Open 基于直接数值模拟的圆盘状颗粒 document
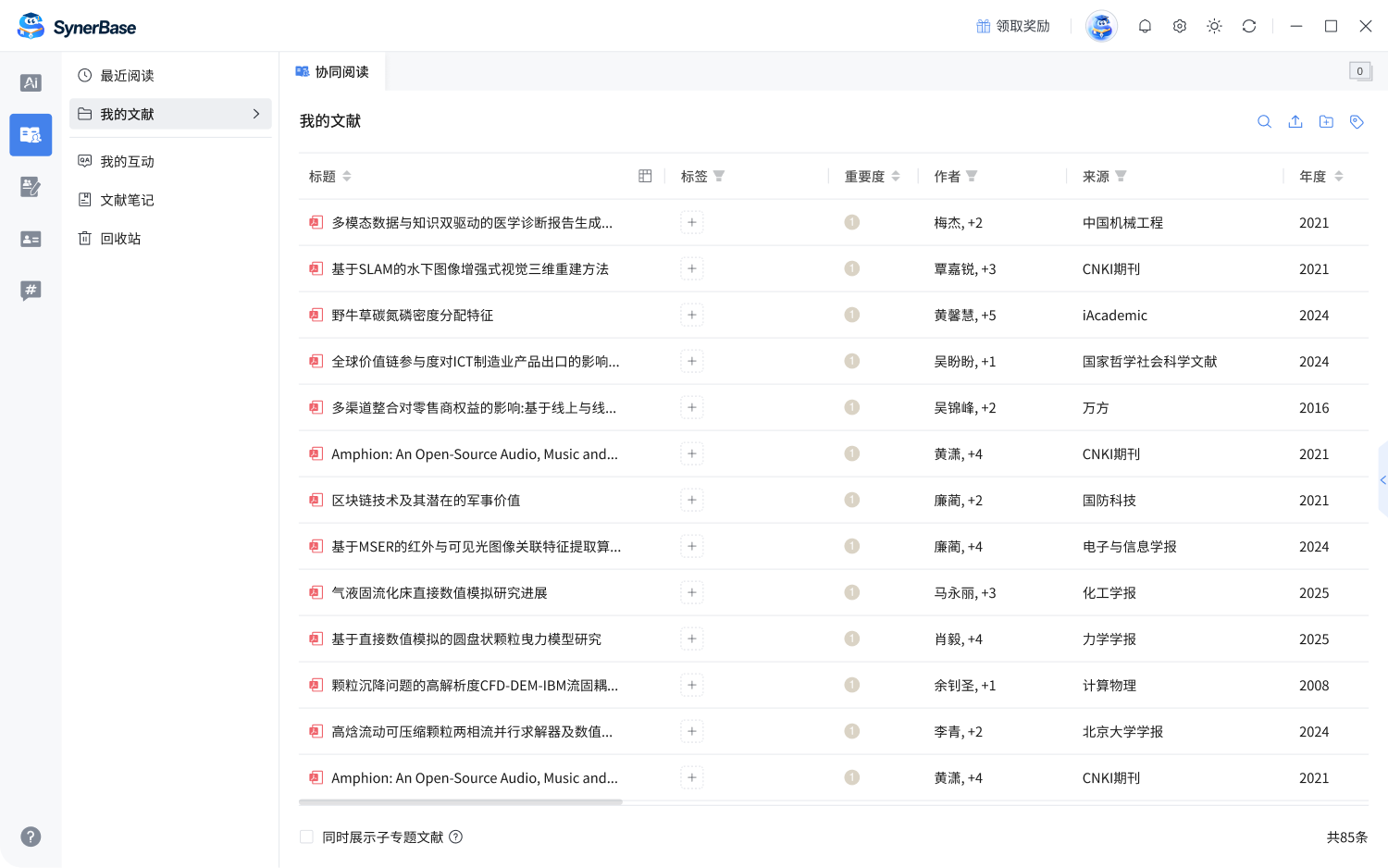This screenshot has height=868, width=1388. pos(466,639)
